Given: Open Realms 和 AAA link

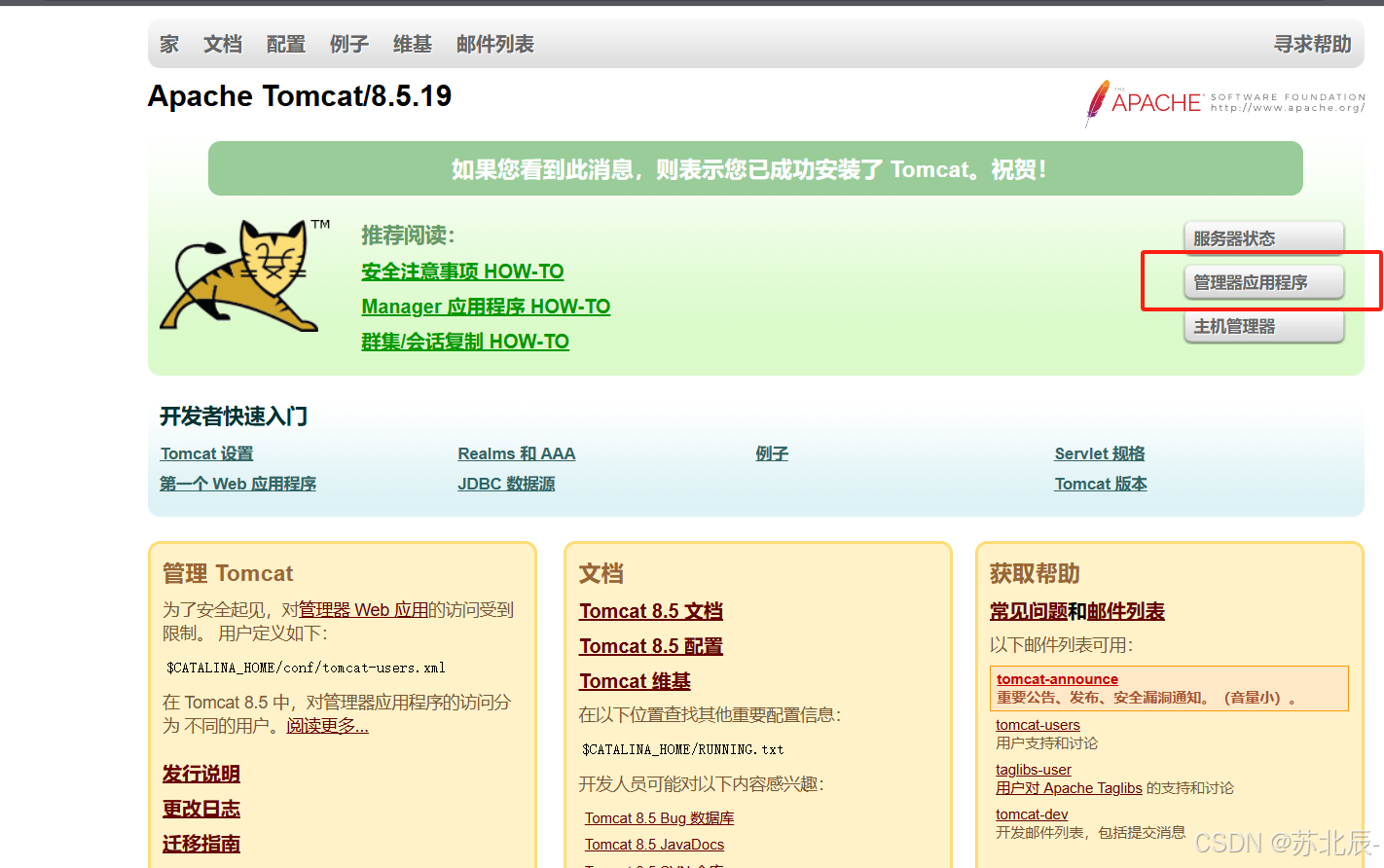Looking at the screenshot, I should coord(517,453).
